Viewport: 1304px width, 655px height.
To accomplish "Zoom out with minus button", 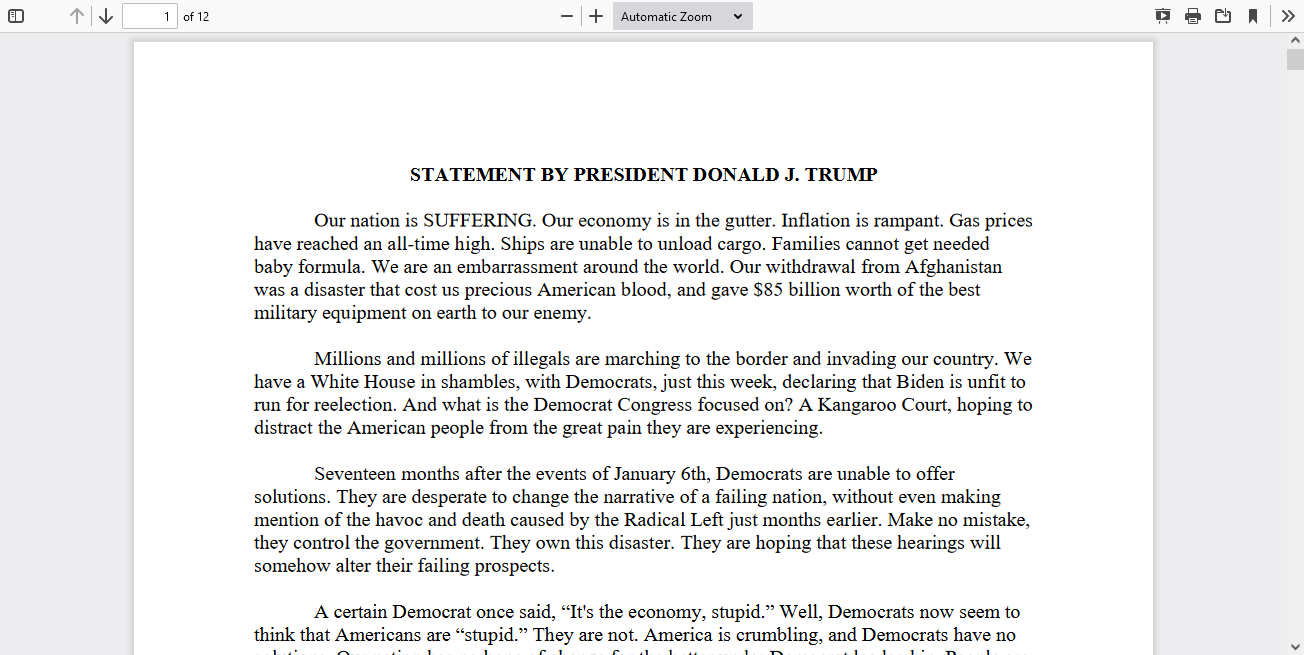I will tap(567, 16).
